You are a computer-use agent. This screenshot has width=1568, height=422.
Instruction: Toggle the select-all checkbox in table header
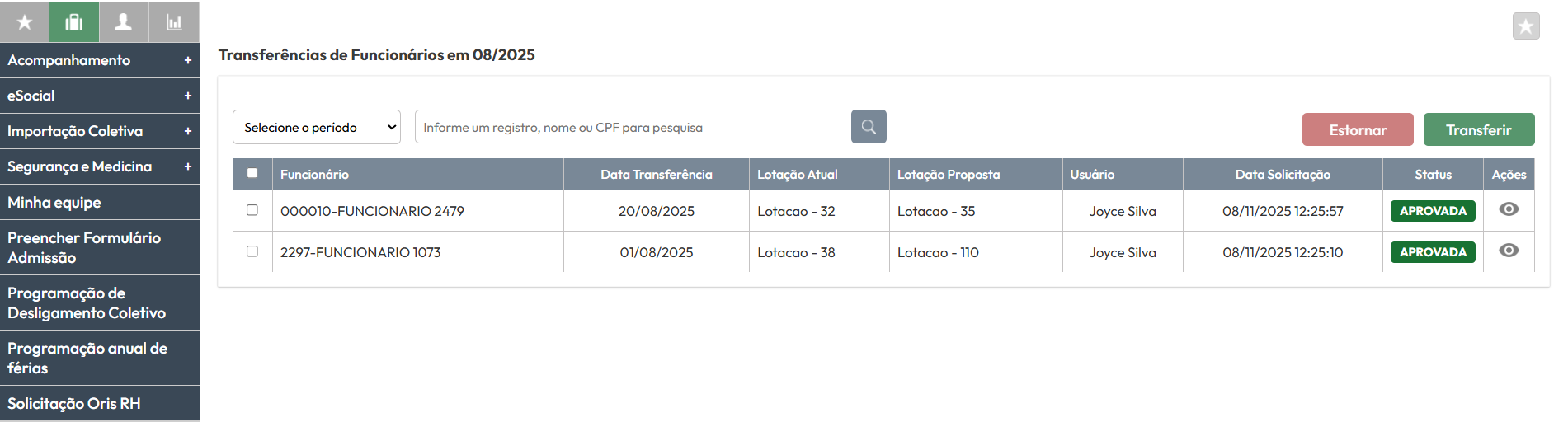(252, 173)
